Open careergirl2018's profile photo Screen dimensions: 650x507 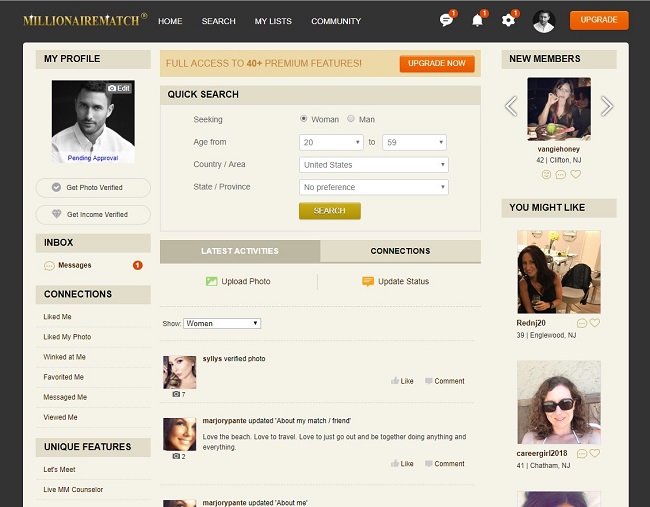tap(558, 402)
